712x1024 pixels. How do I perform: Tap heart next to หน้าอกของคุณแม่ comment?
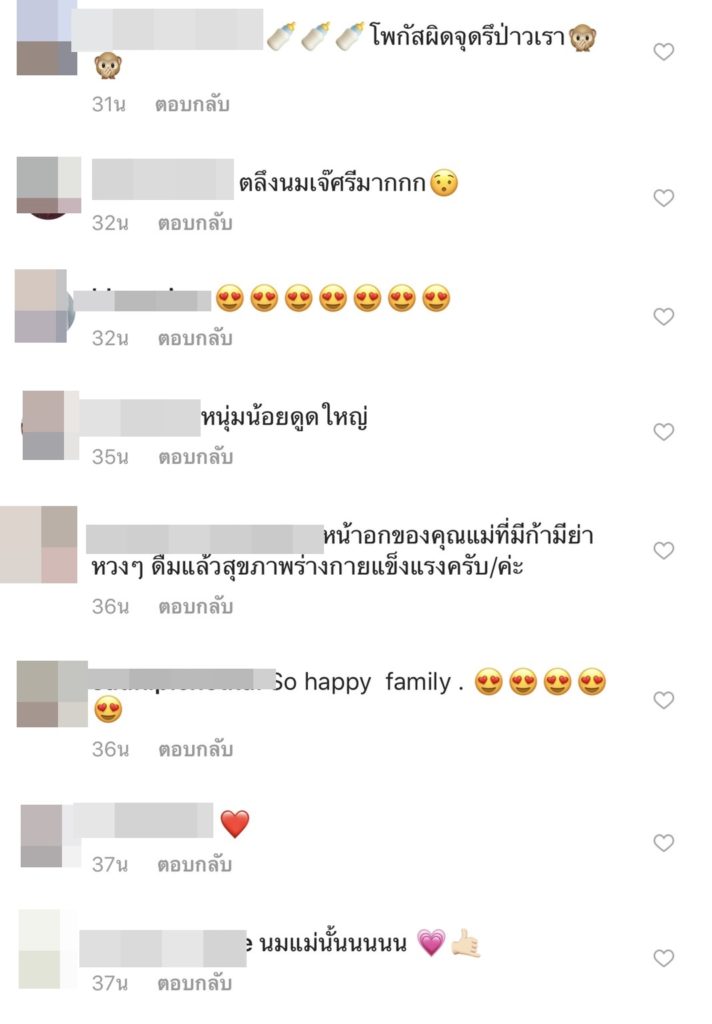pyautogui.click(x=664, y=551)
